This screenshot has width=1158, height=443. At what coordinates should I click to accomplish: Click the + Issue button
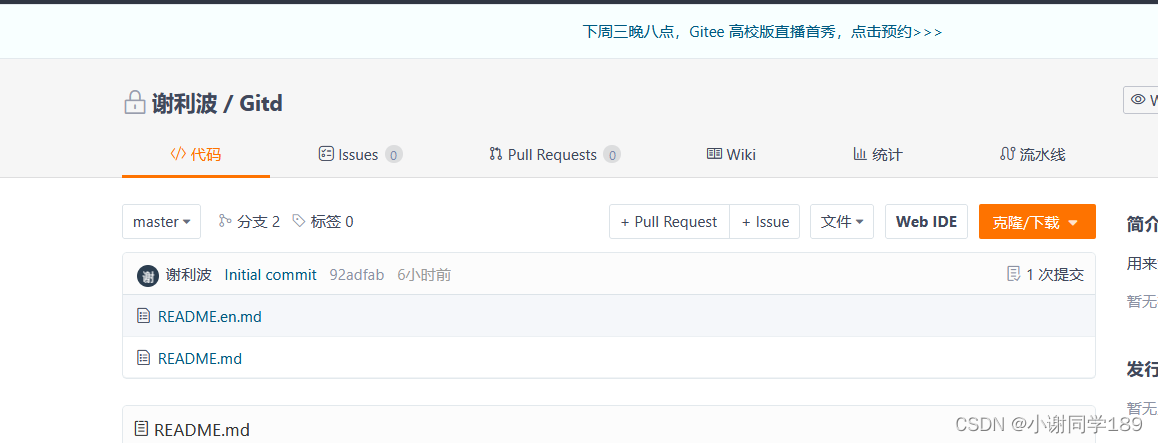765,222
